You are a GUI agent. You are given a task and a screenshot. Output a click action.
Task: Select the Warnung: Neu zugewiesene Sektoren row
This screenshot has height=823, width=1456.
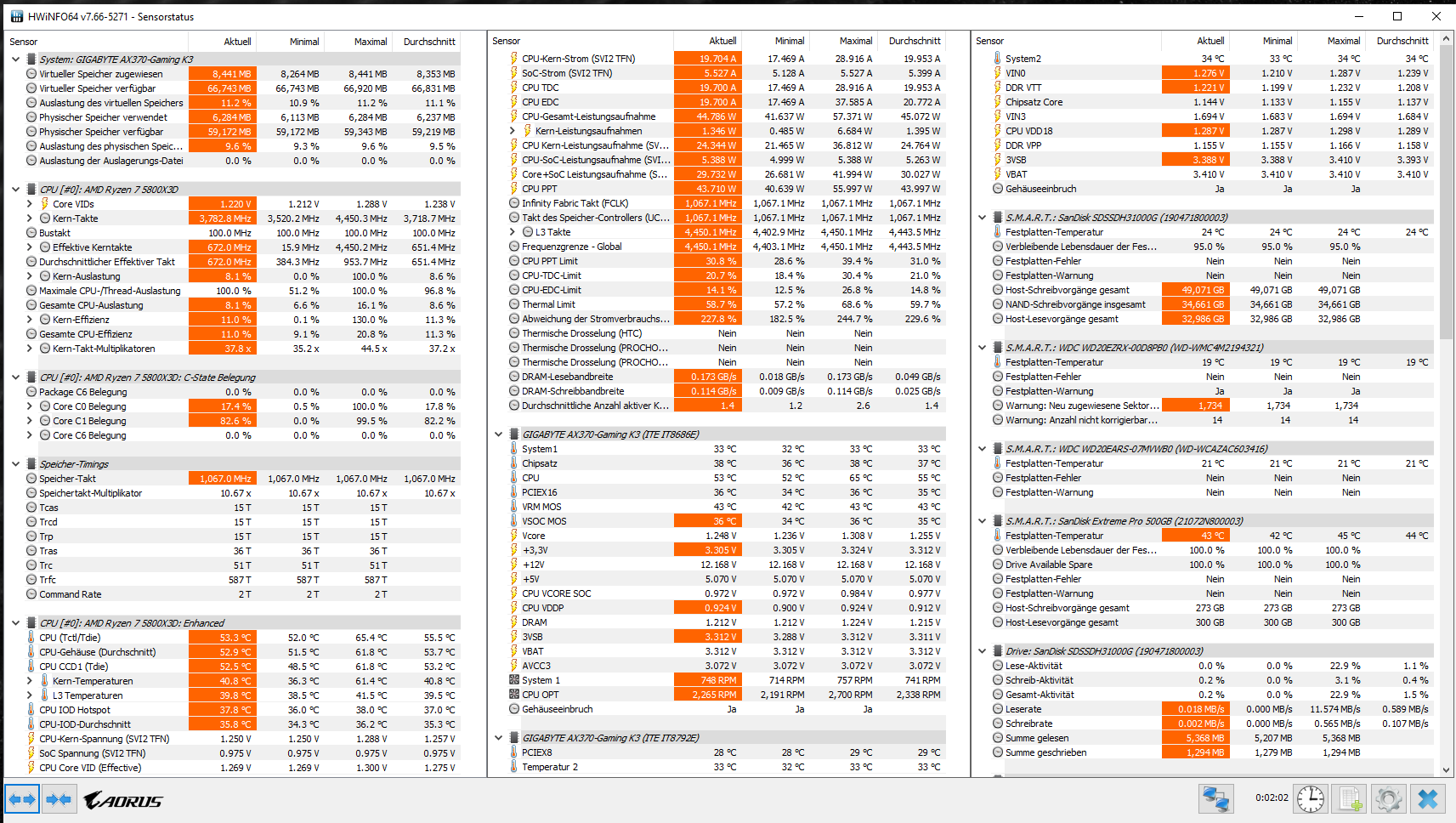tap(1212, 406)
